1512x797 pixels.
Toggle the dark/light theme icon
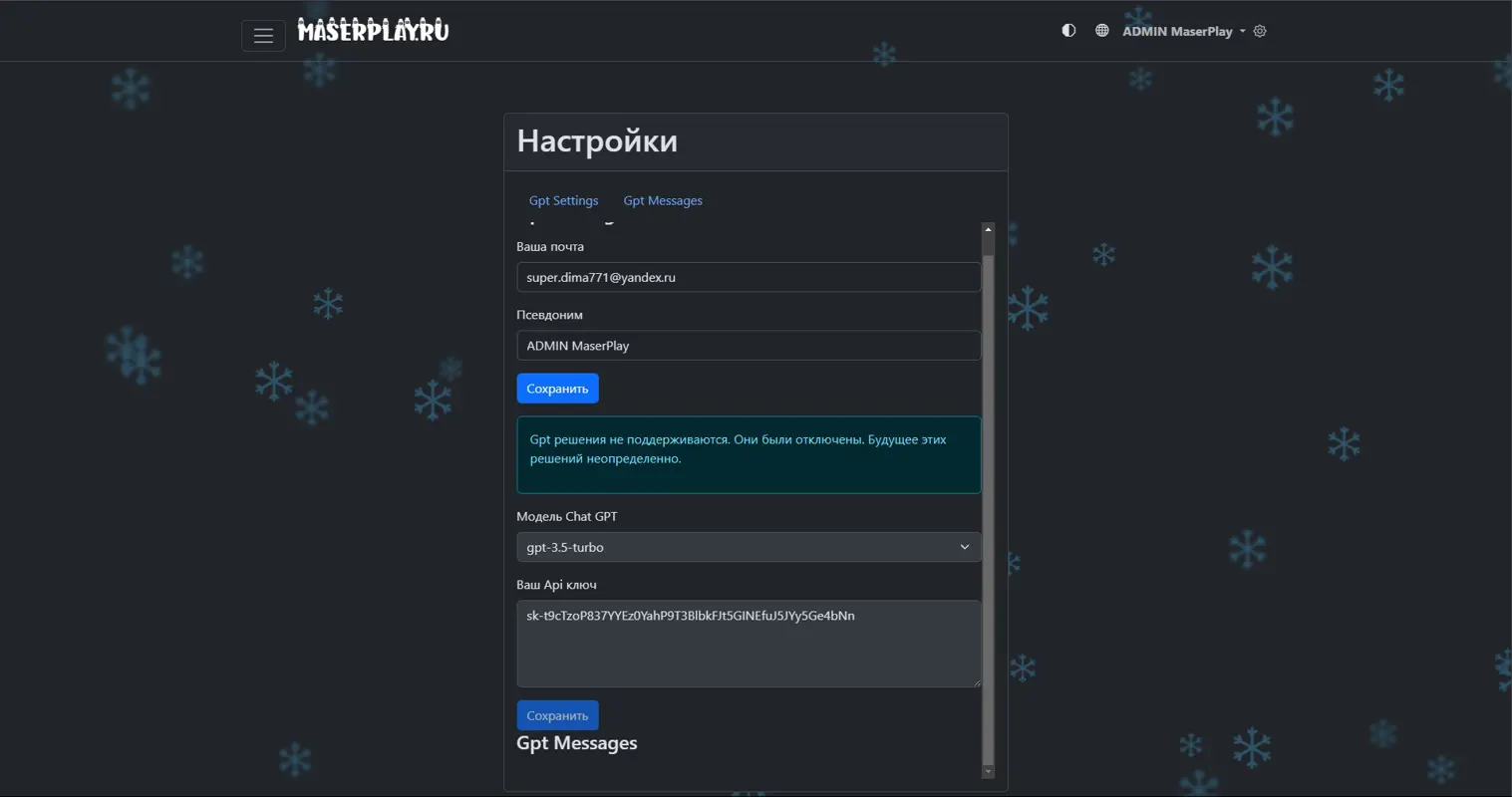pyautogui.click(x=1068, y=31)
